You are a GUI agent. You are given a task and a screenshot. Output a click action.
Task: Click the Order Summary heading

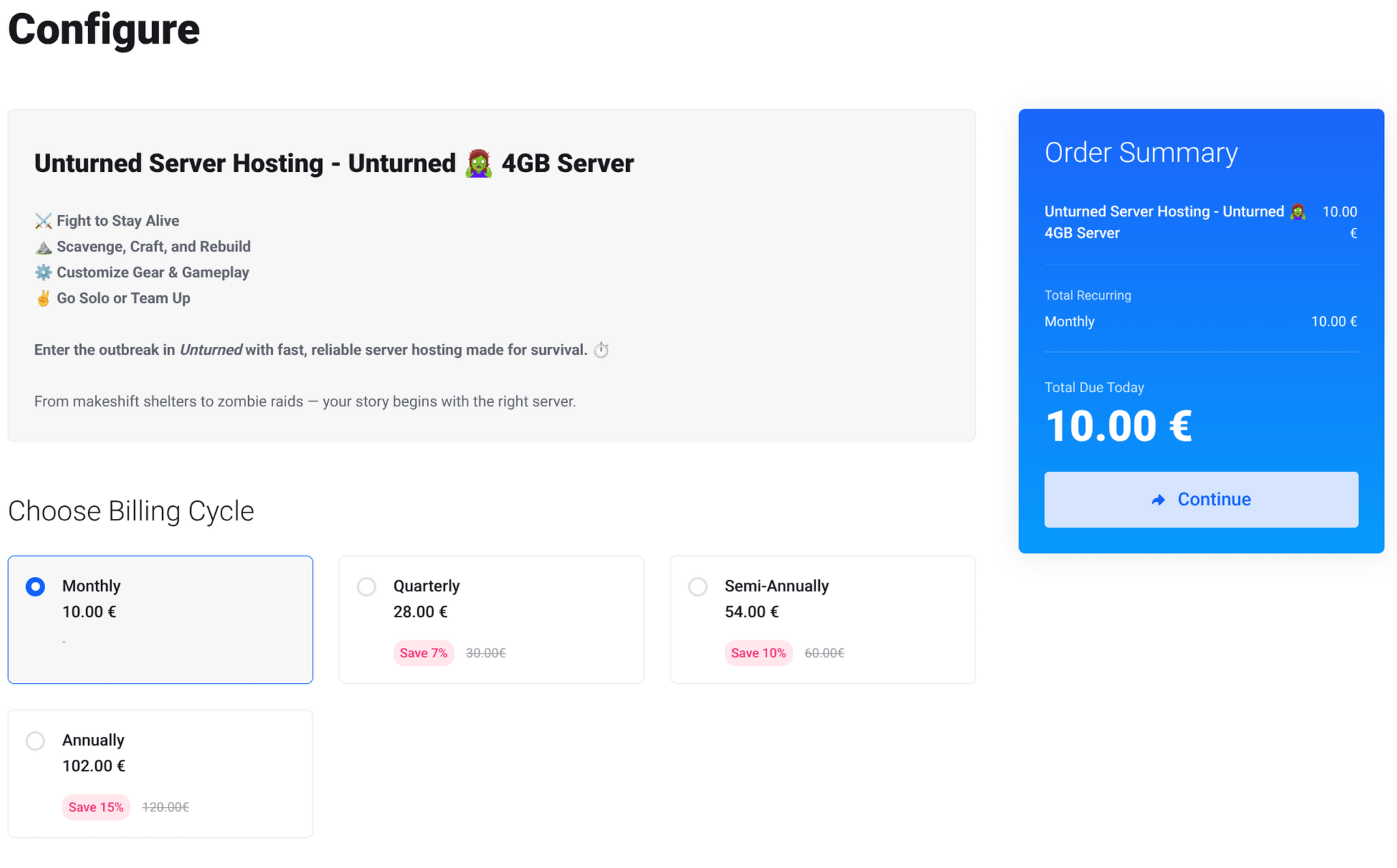pos(1141,153)
